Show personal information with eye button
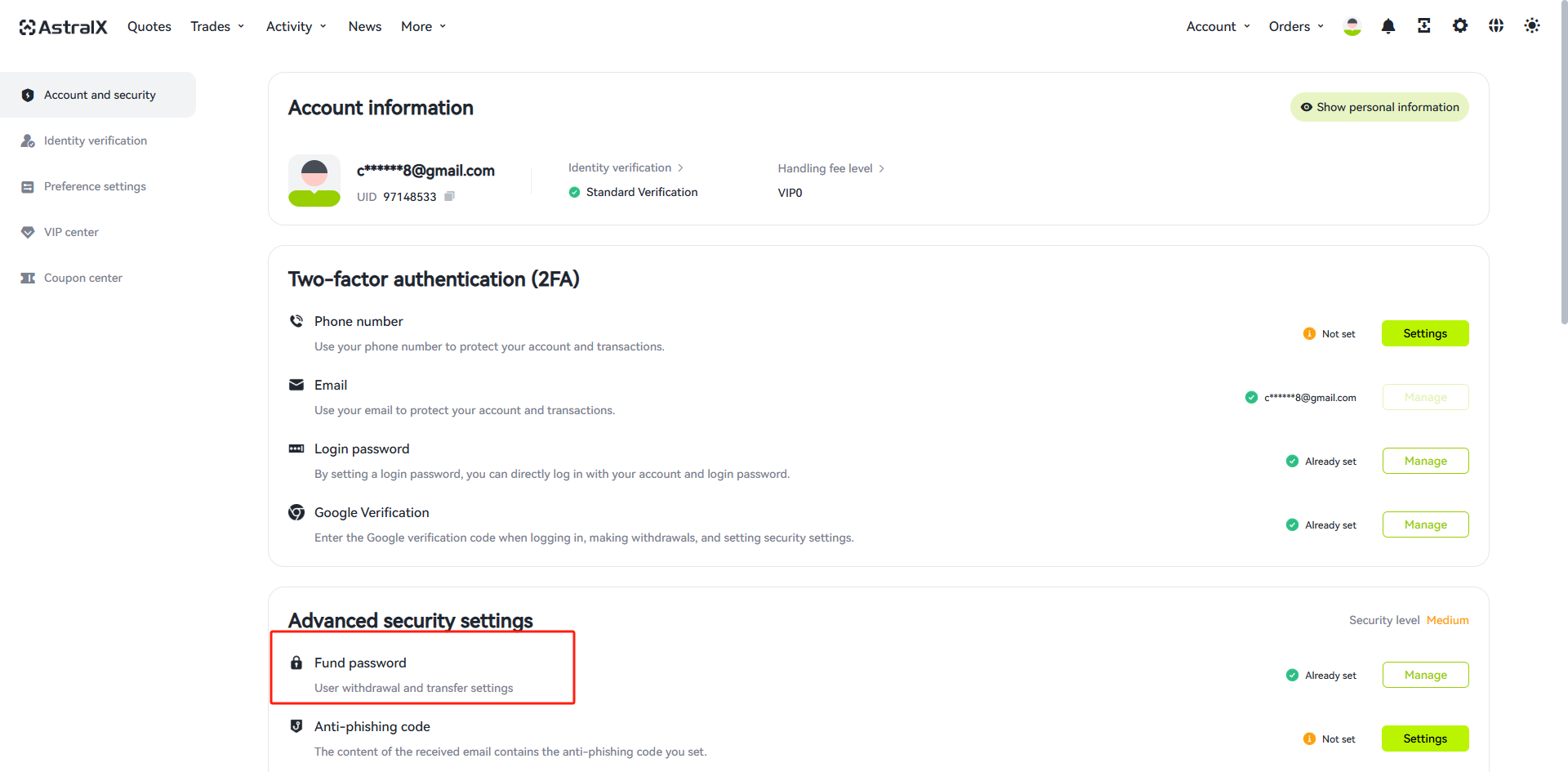 coord(1379,107)
